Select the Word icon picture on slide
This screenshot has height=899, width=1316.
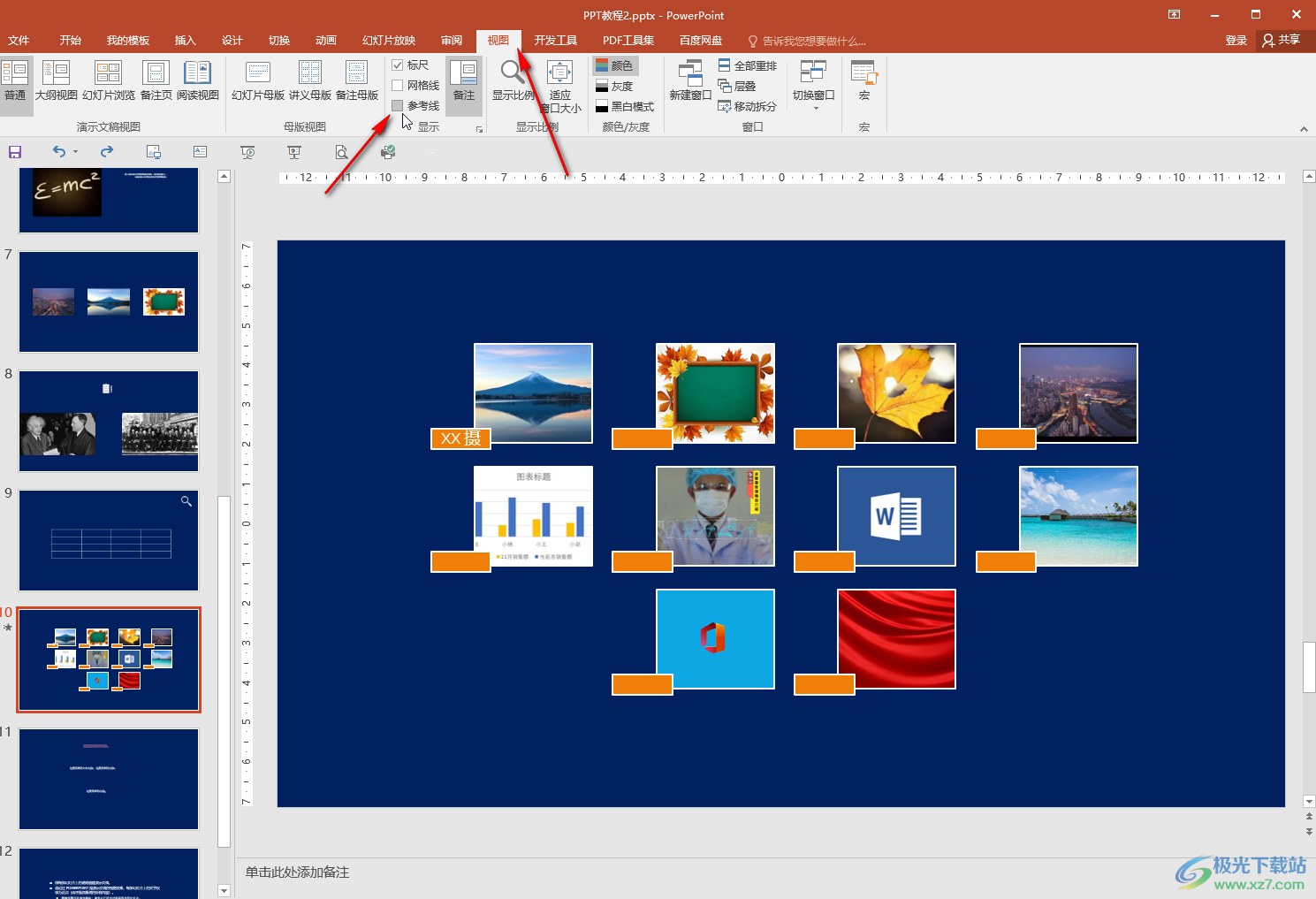(896, 516)
